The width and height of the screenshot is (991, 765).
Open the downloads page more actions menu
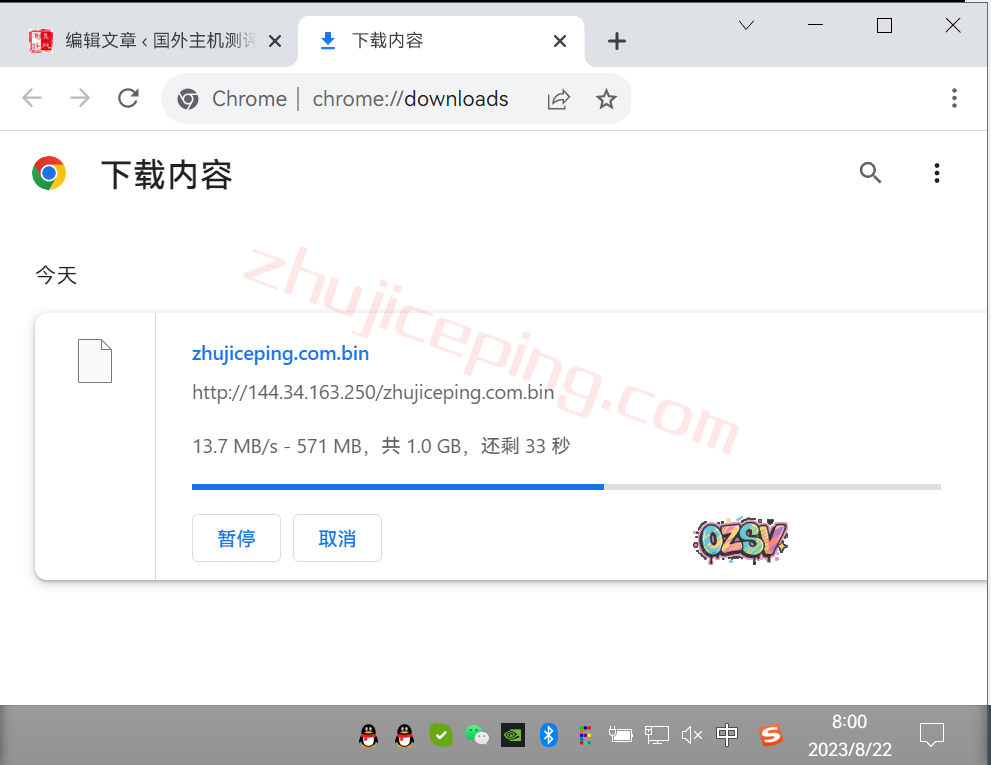point(936,173)
